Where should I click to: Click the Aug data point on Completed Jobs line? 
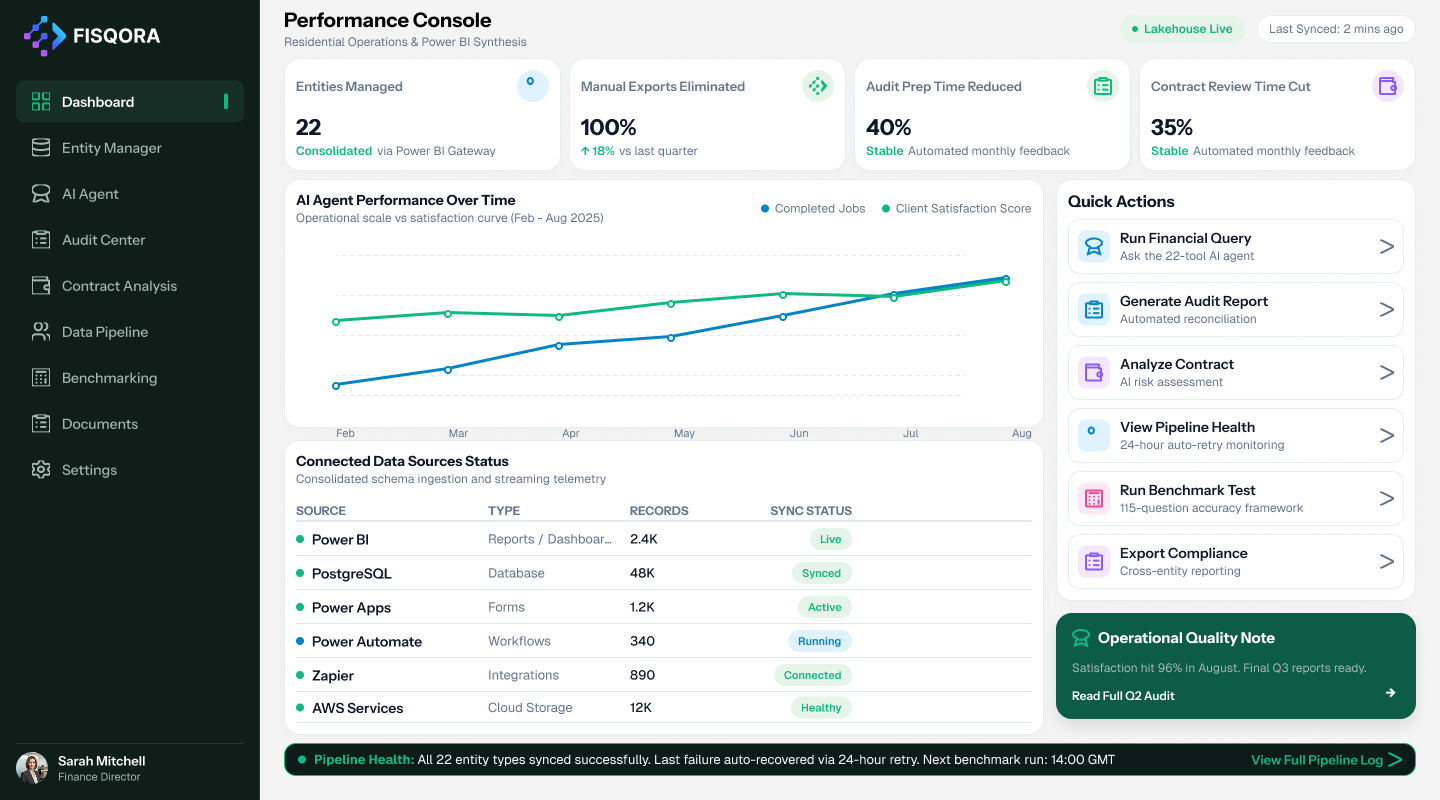[1005, 279]
